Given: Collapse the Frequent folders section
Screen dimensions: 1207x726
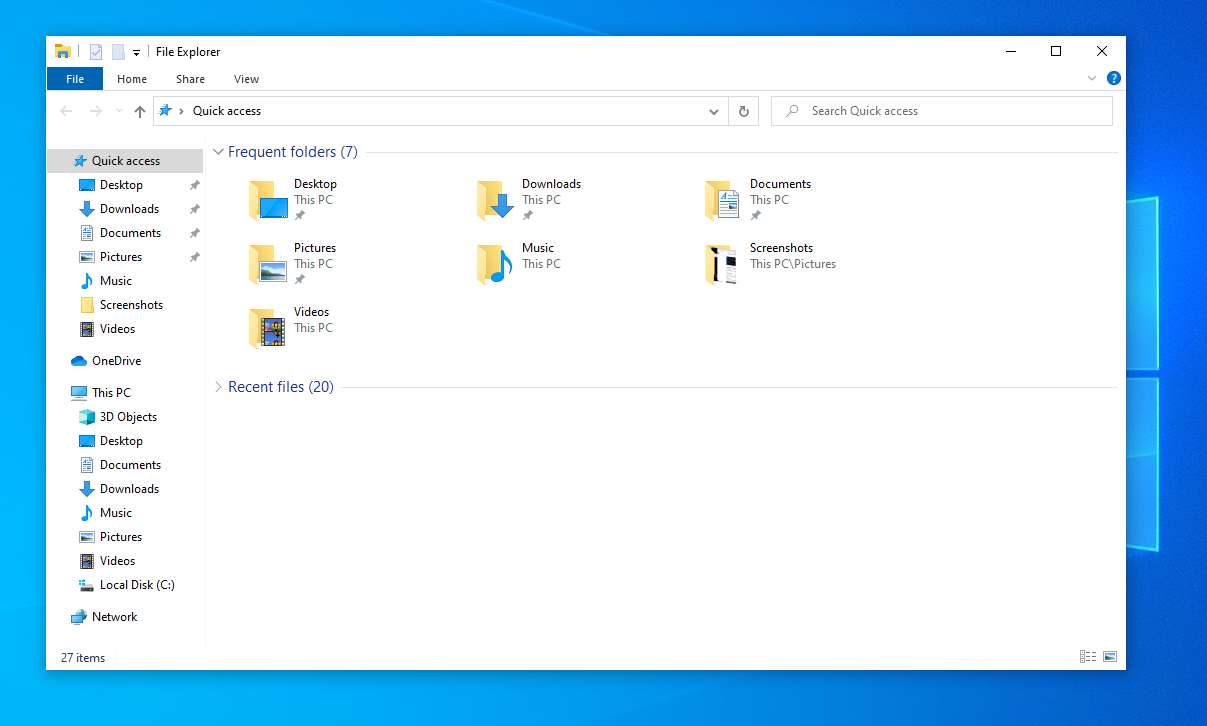Looking at the screenshot, I should click(x=218, y=151).
